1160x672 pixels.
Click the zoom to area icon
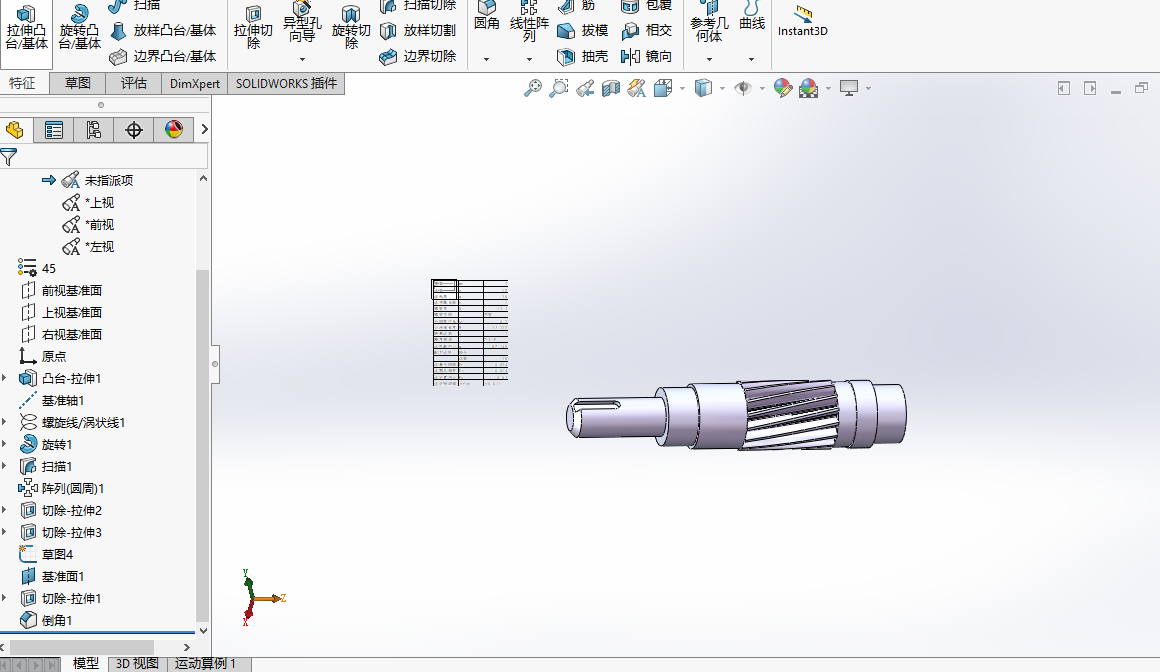(559, 89)
